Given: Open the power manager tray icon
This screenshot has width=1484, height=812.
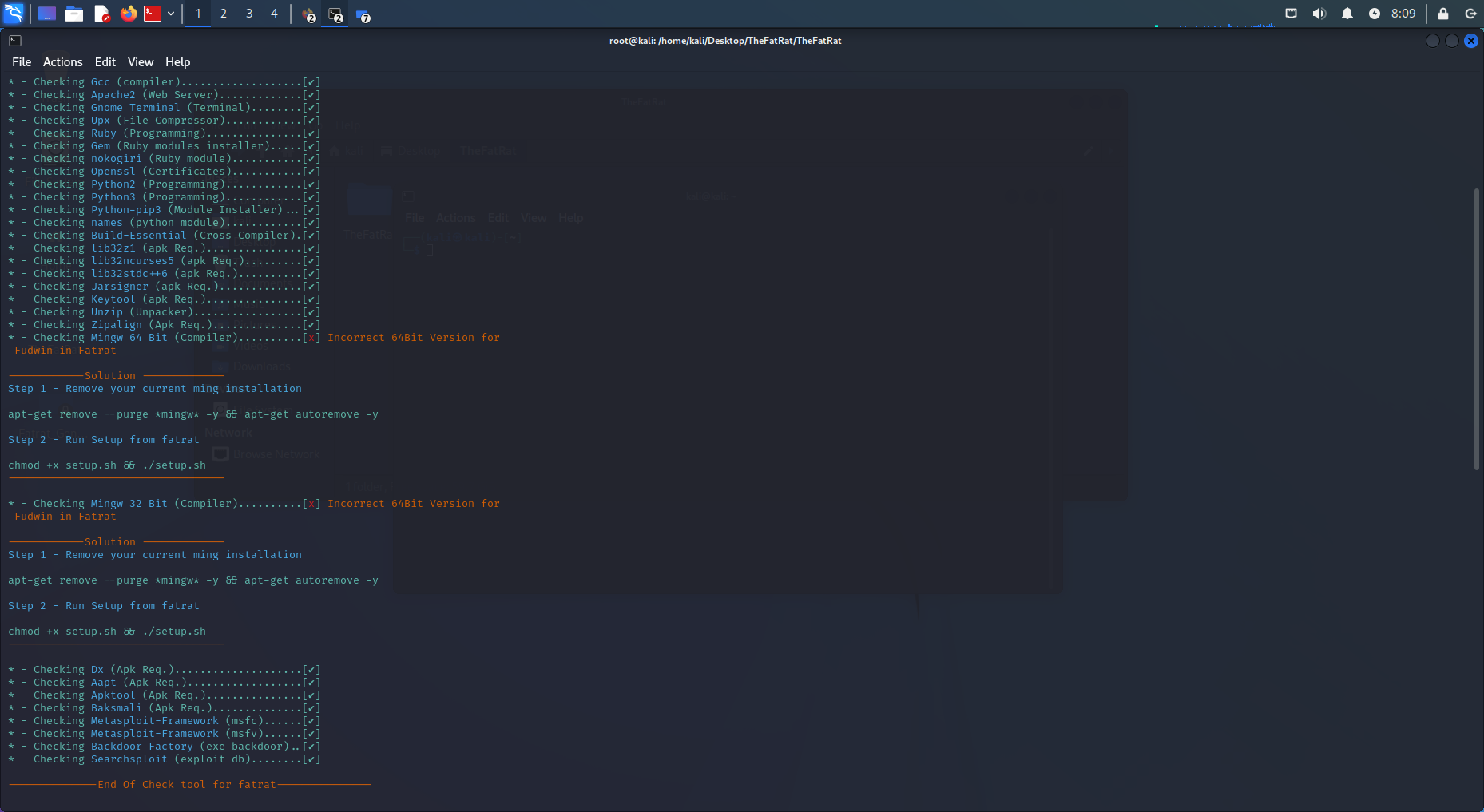Looking at the screenshot, I should pos(1375,14).
